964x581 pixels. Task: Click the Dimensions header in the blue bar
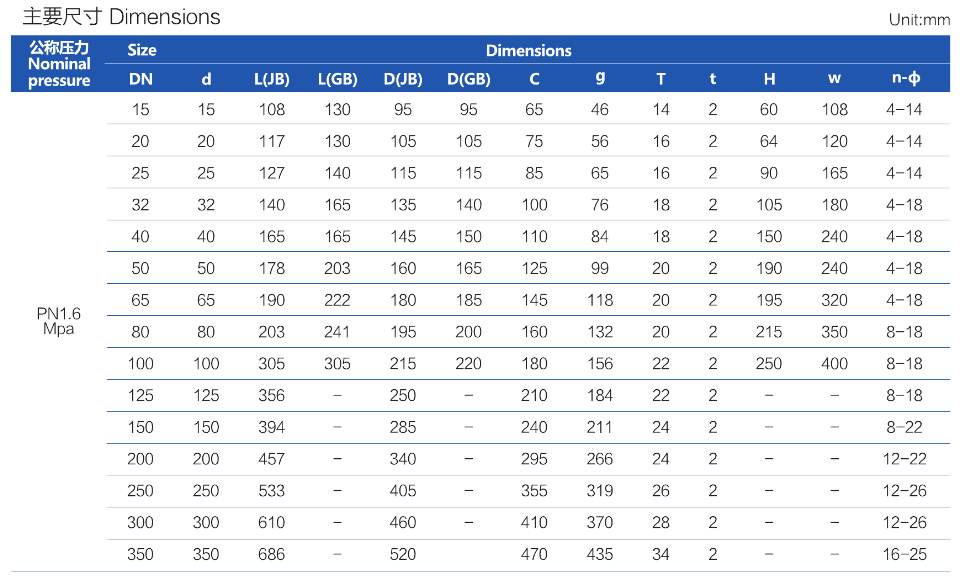coord(529,50)
